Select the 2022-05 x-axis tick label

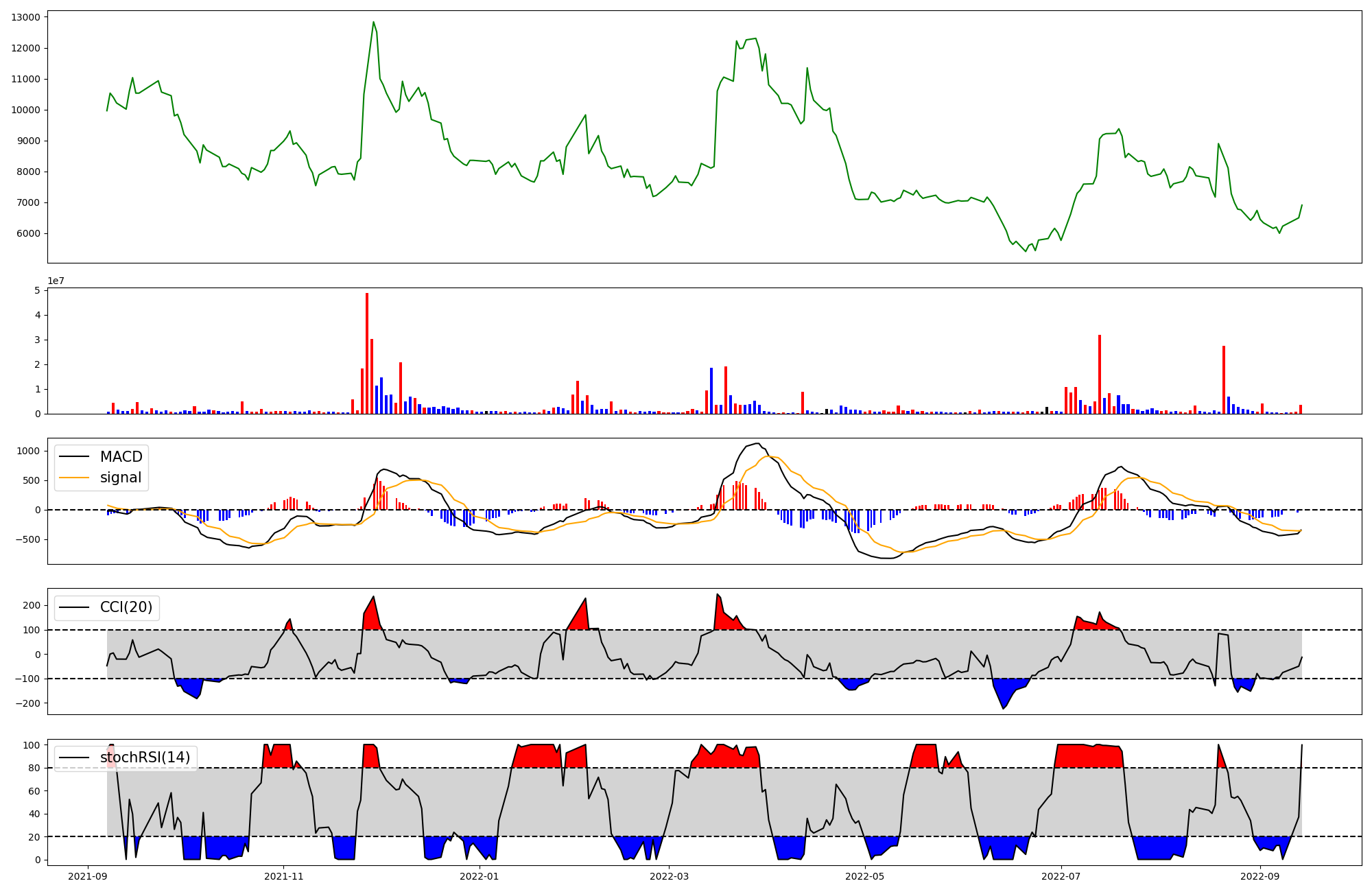864,876
